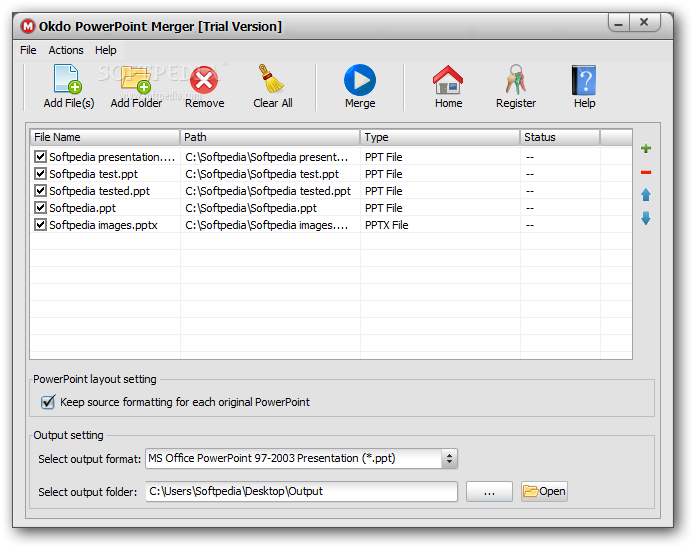Close the Okdo PowerPoint Merger window
The image size is (694, 548).
pos(644,22)
